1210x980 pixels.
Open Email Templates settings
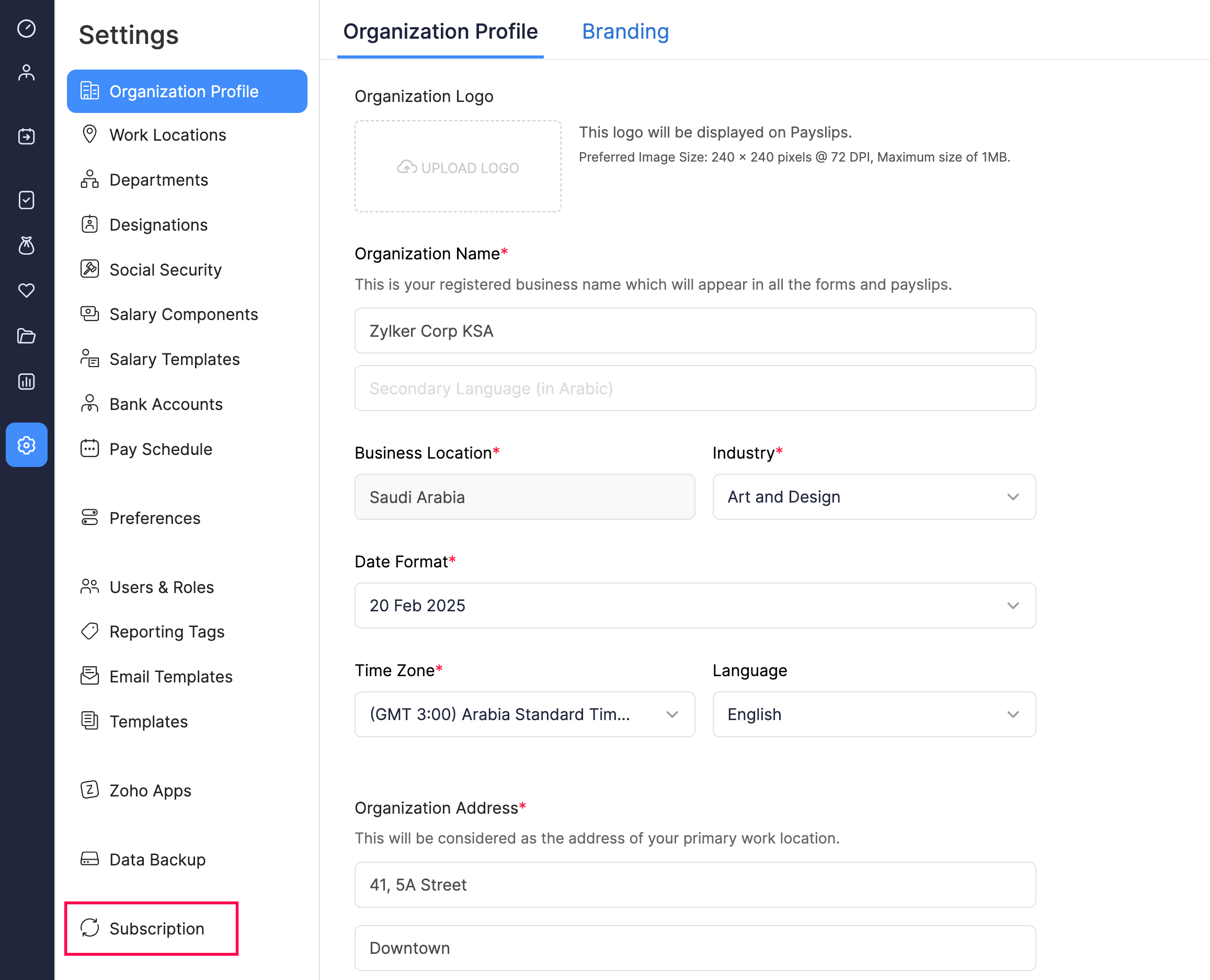tap(170, 676)
